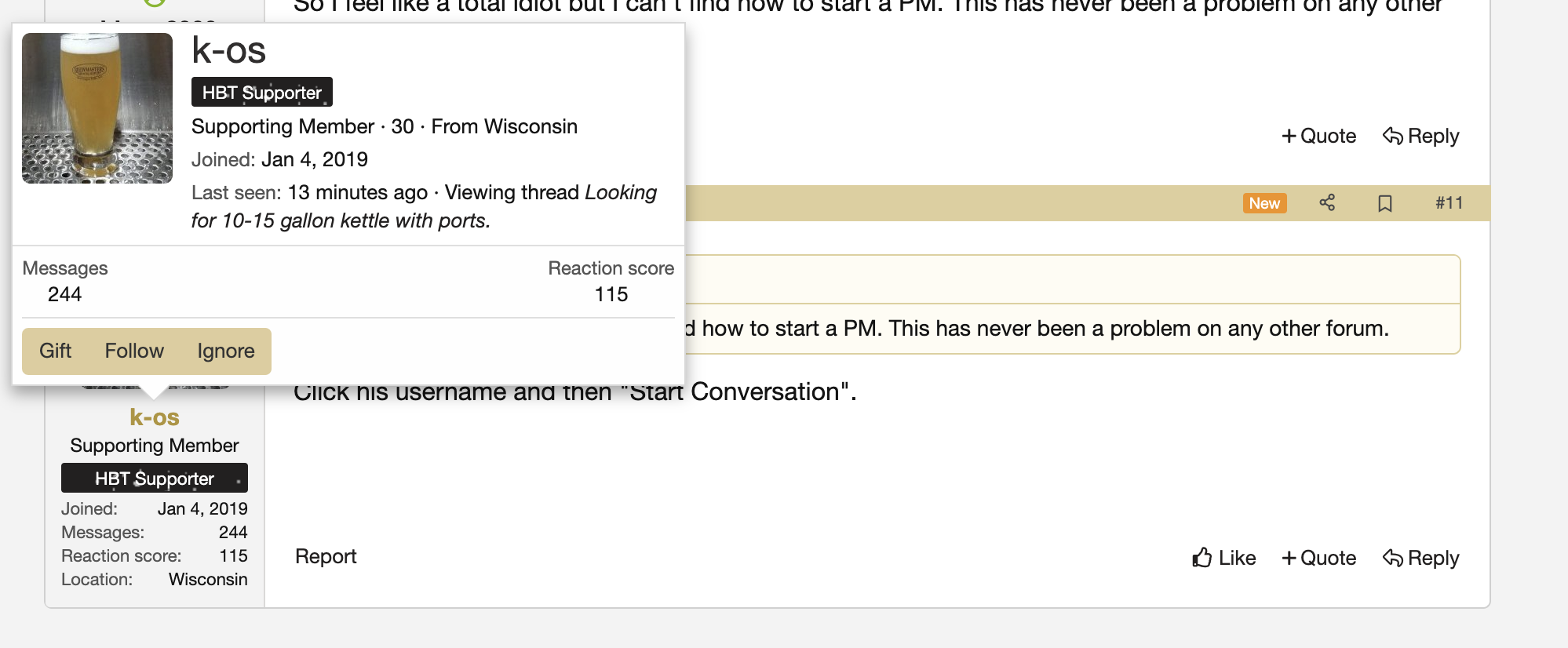The height and width of the screenshot is (648, 1568).
Task: Click Reply under k-os's post
Action: click(x=1420, y=558)
